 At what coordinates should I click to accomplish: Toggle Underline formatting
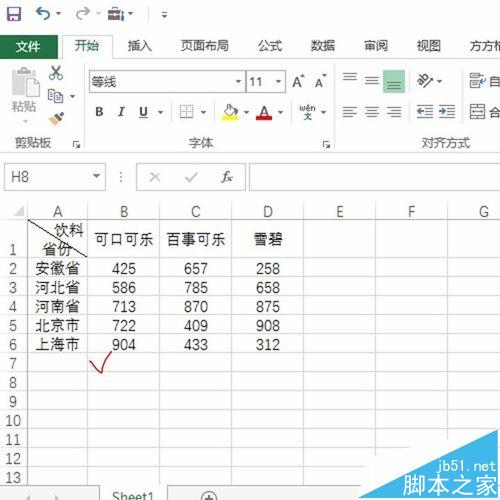143,112
